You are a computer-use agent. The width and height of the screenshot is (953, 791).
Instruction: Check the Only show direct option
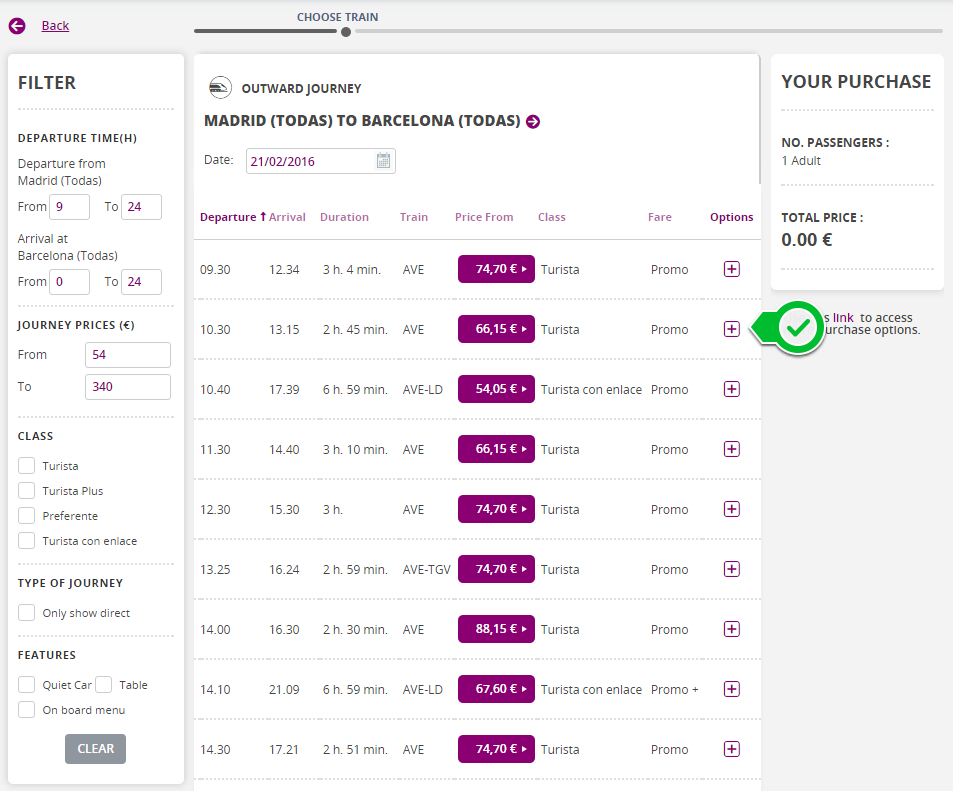click(x=27, y=613)
